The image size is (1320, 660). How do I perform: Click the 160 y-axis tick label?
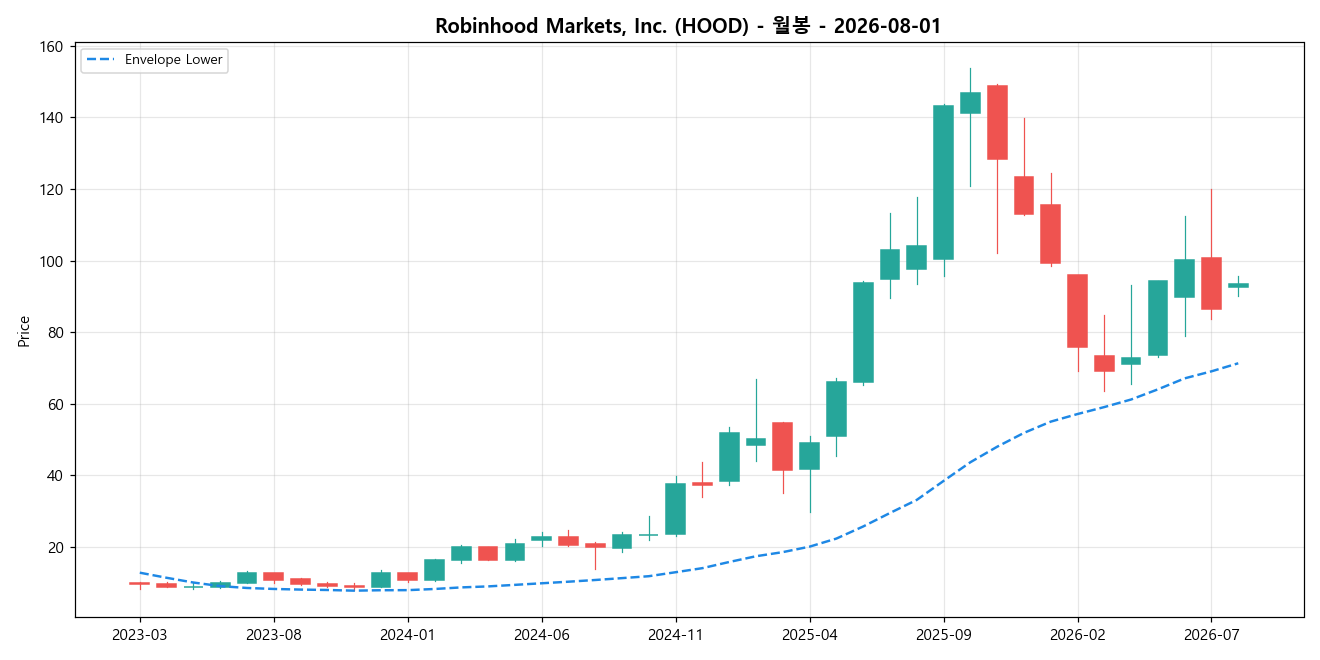53,47
